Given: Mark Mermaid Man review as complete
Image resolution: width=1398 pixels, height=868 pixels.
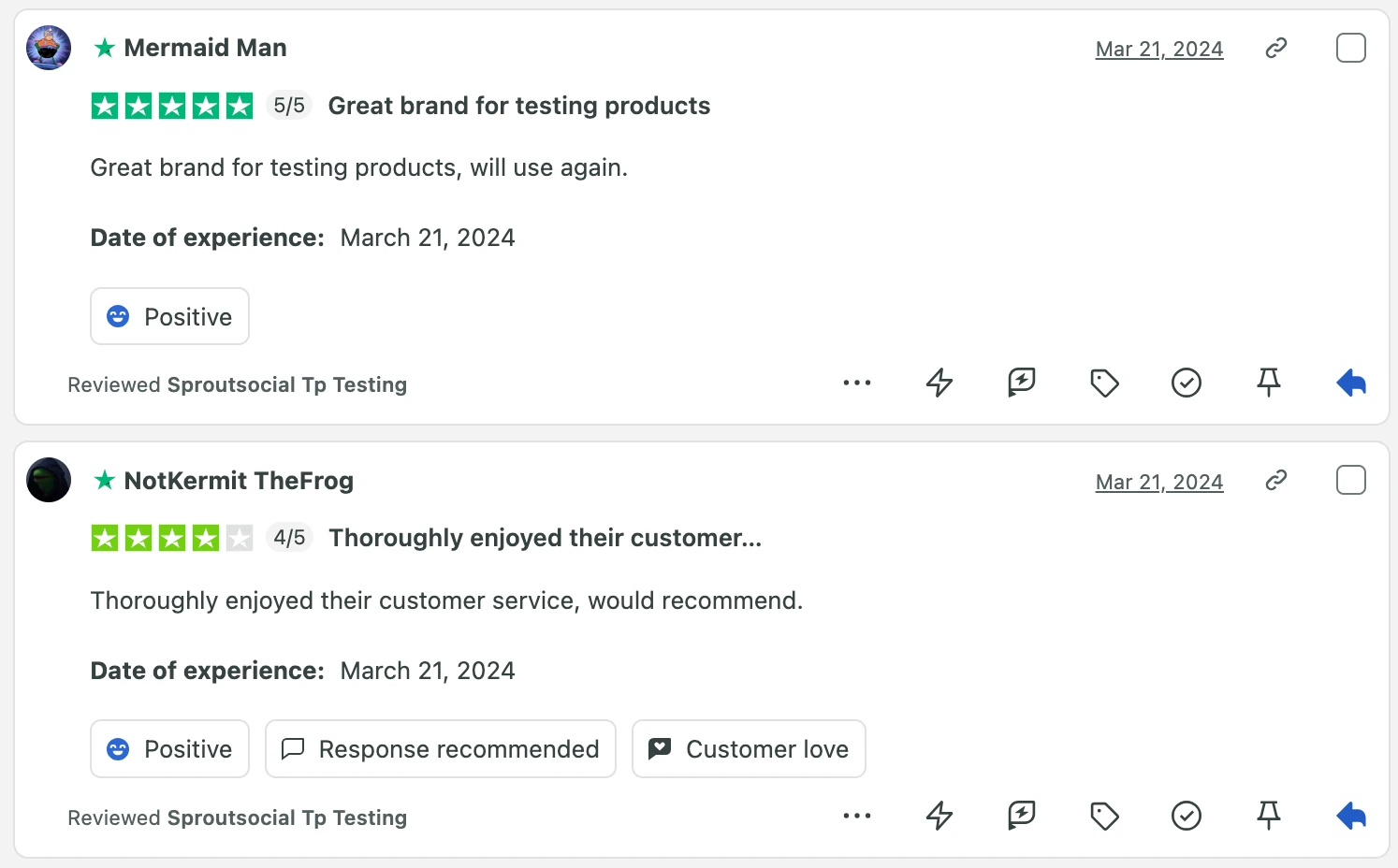Looking at the screenshot, I should pos(1187,383).
